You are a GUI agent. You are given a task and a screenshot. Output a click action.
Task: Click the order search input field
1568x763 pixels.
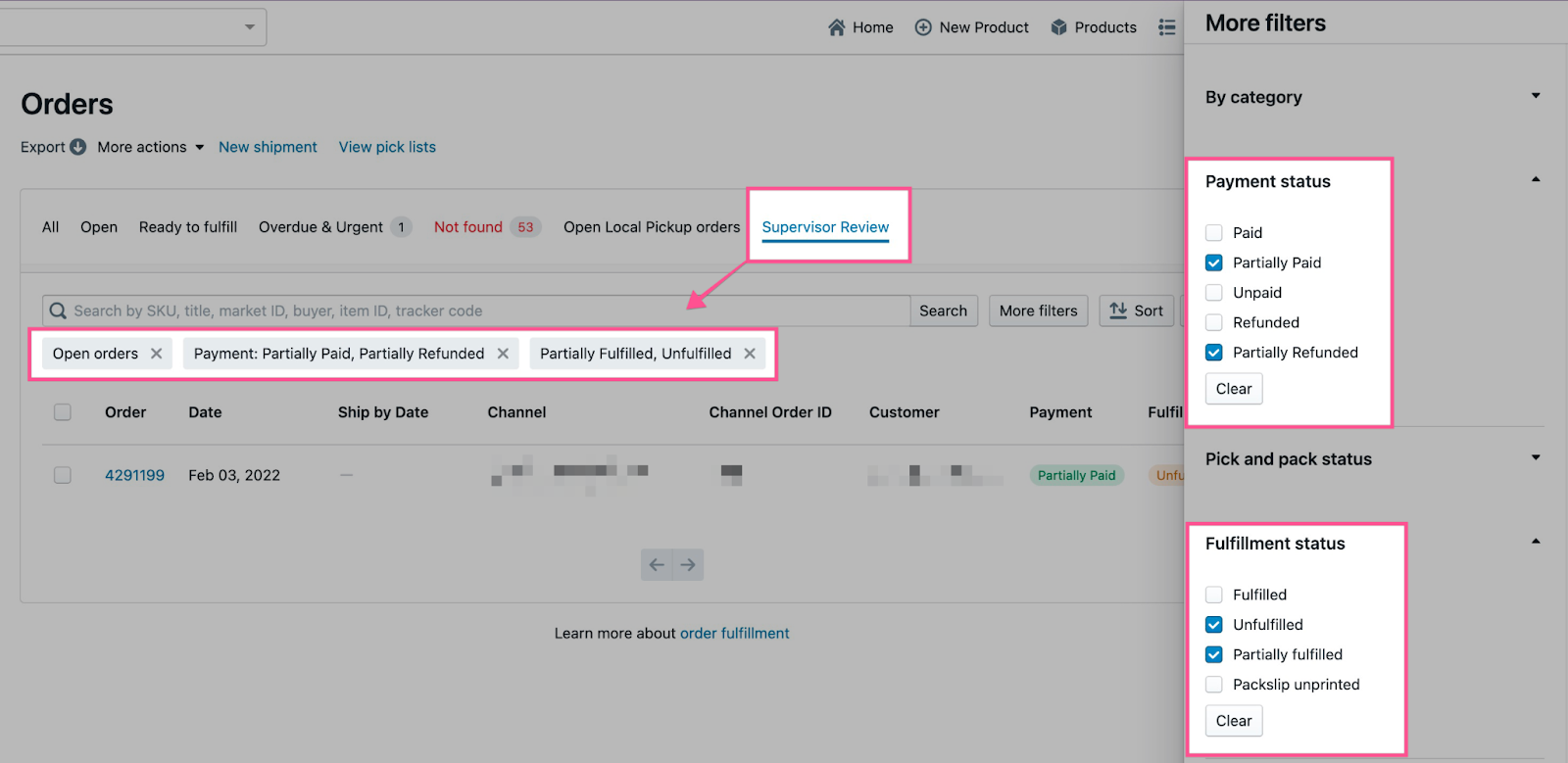(480, 310)
